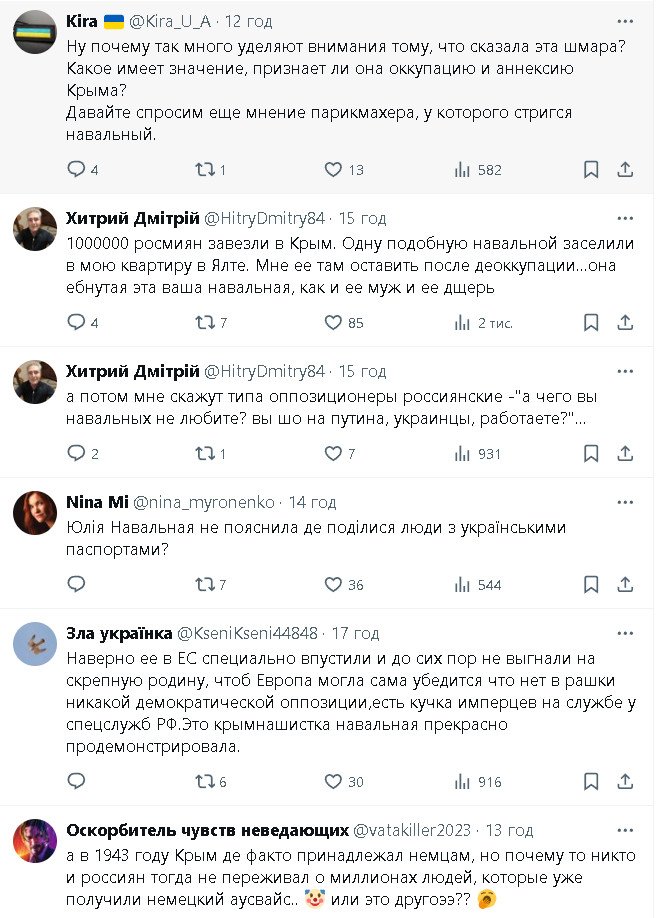The image size is (656, 918).
Task: Bookmark Nina Mi's tweet
Action: pos(591,585)
